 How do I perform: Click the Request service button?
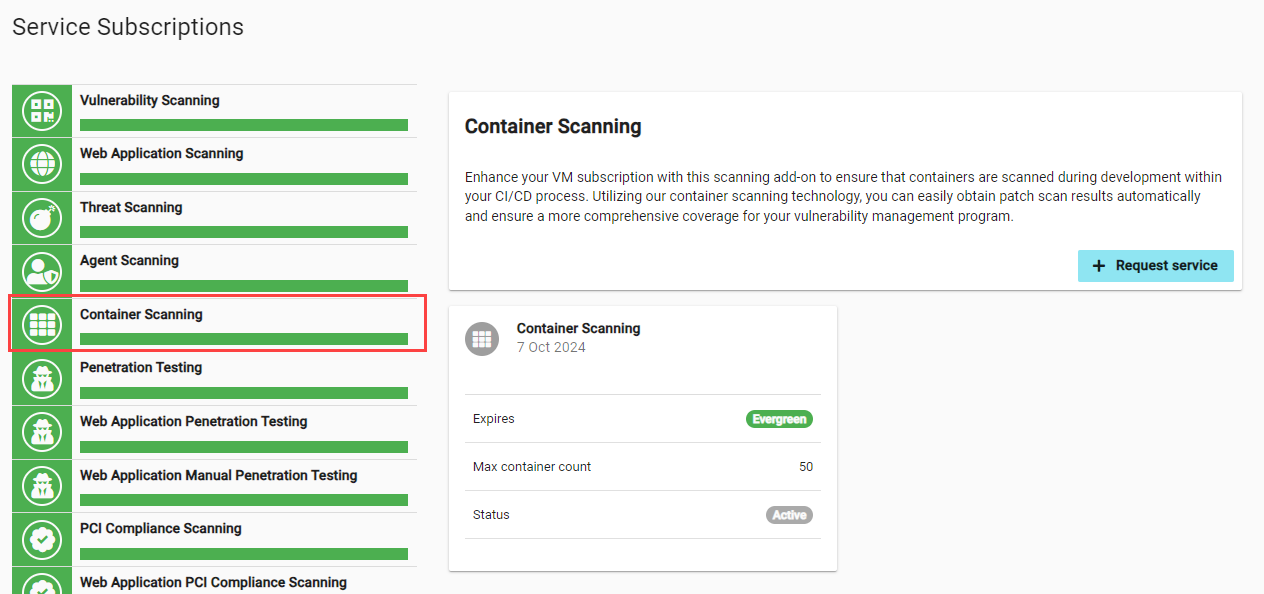point(1155,265)
